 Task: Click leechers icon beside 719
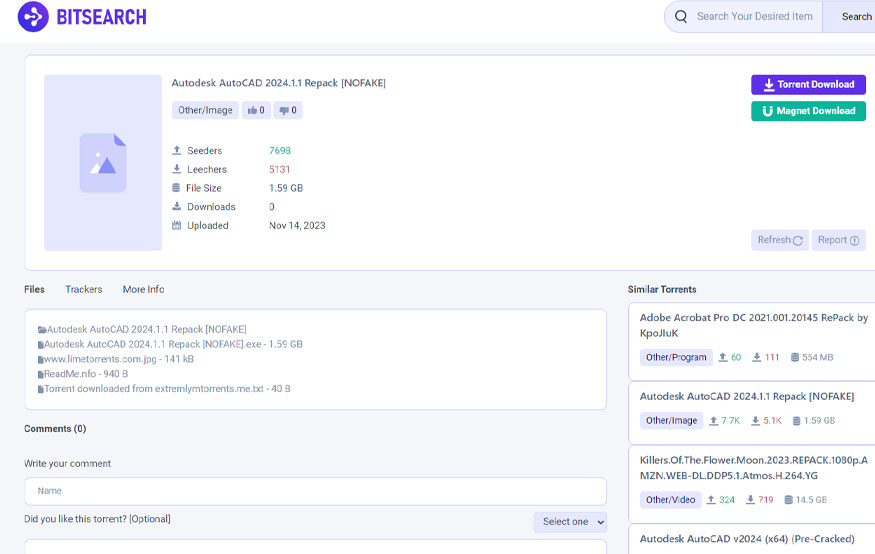click(751, 500)
